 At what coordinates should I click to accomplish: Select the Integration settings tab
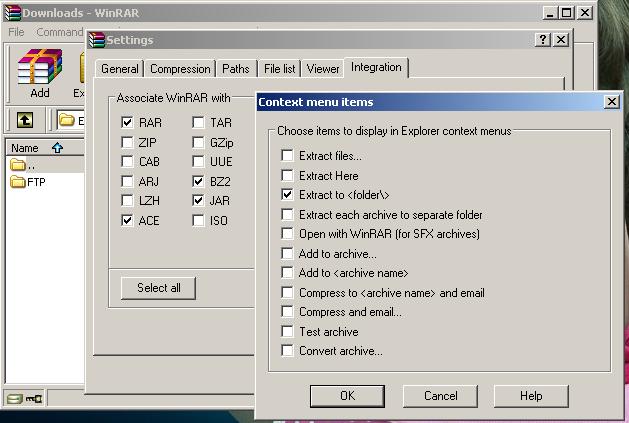[376, 67]
